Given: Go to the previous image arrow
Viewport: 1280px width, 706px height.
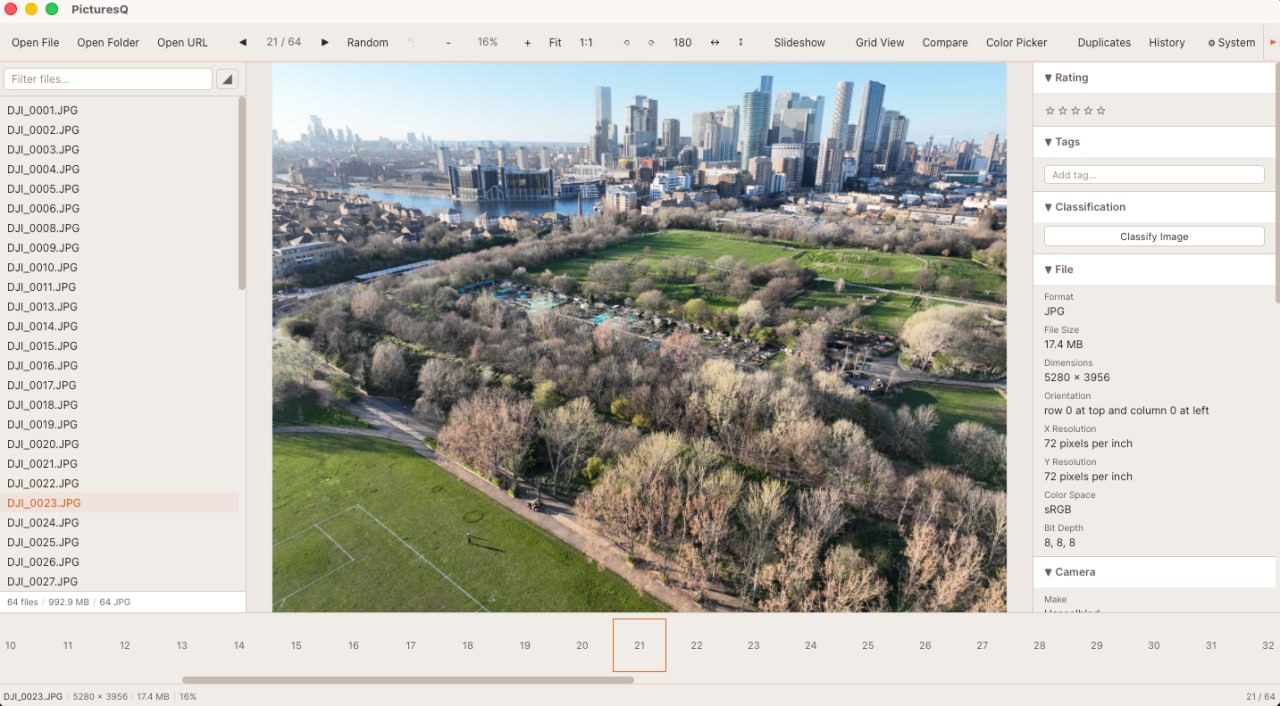Looking at the screenshot, I should click(x=243, y=42).
